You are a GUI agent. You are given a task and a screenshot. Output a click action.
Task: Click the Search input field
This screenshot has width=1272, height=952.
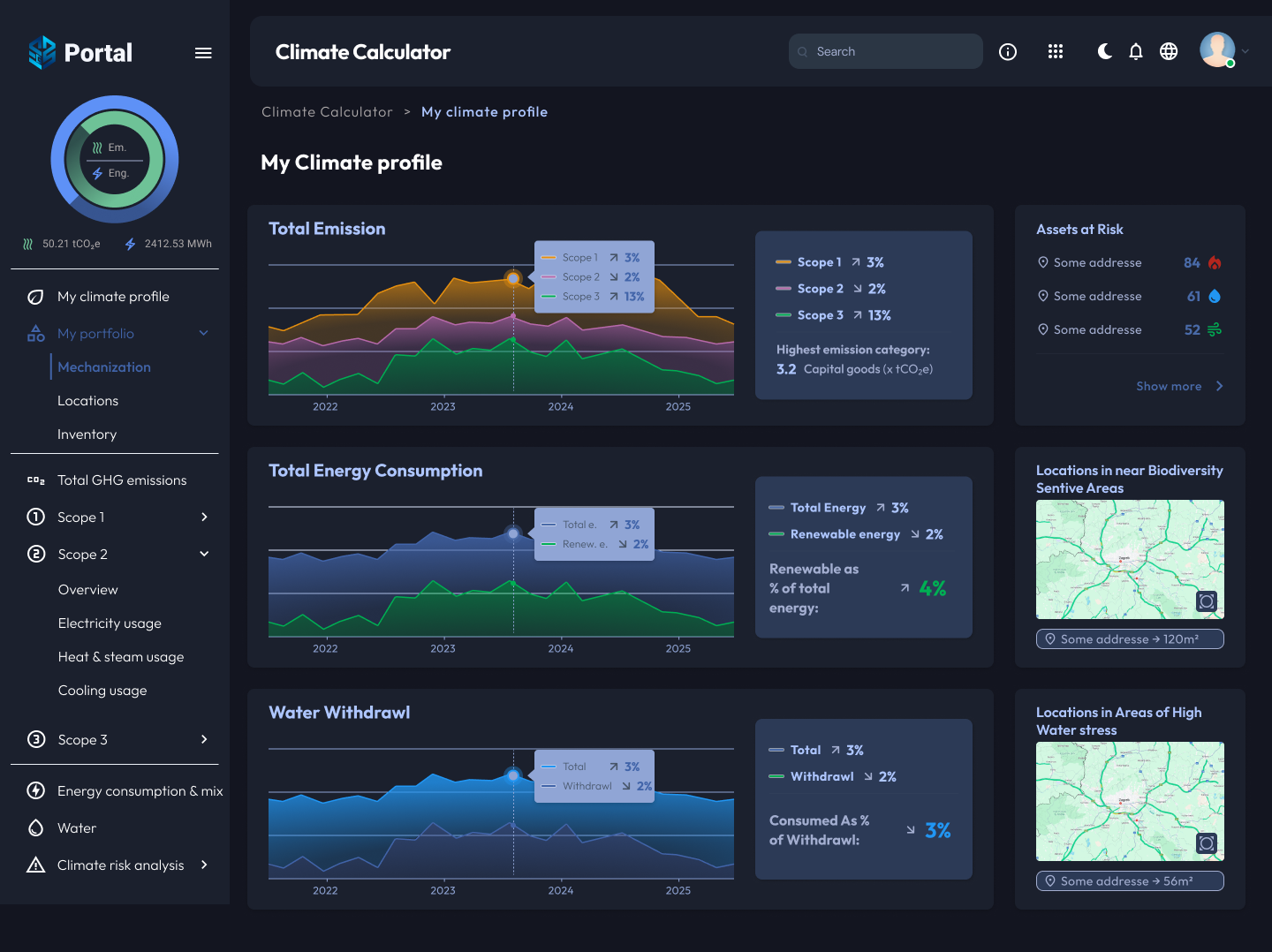[x=886, y=51]
